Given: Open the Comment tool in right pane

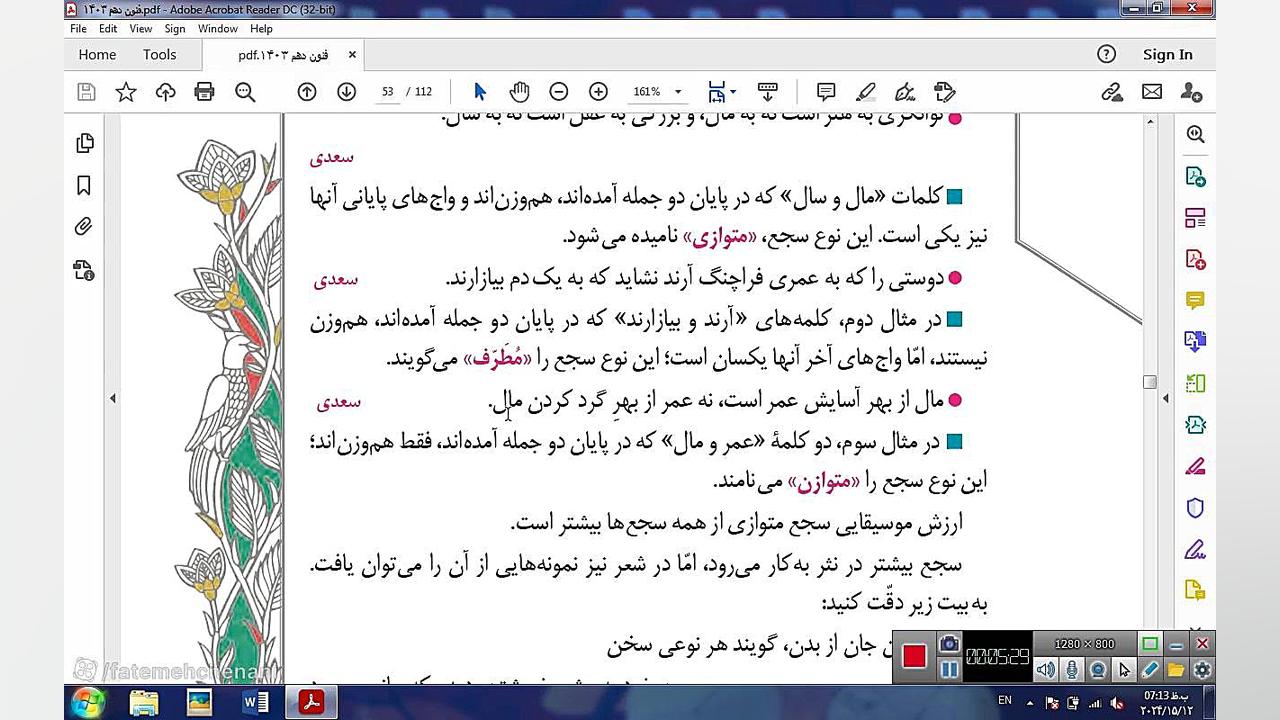Looking at the screenshot, I should [x=1195, y=300].
